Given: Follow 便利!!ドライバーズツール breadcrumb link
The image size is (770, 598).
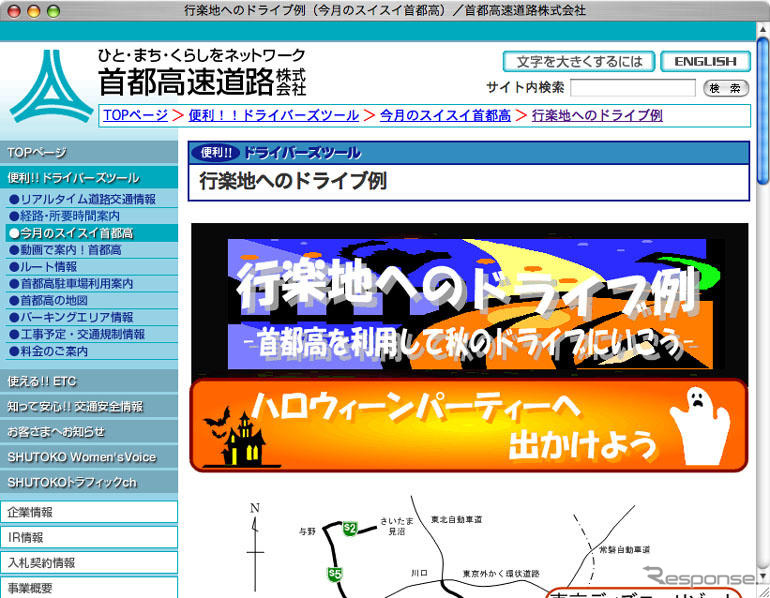Looking at the screenshot, I should coord(274,115).
